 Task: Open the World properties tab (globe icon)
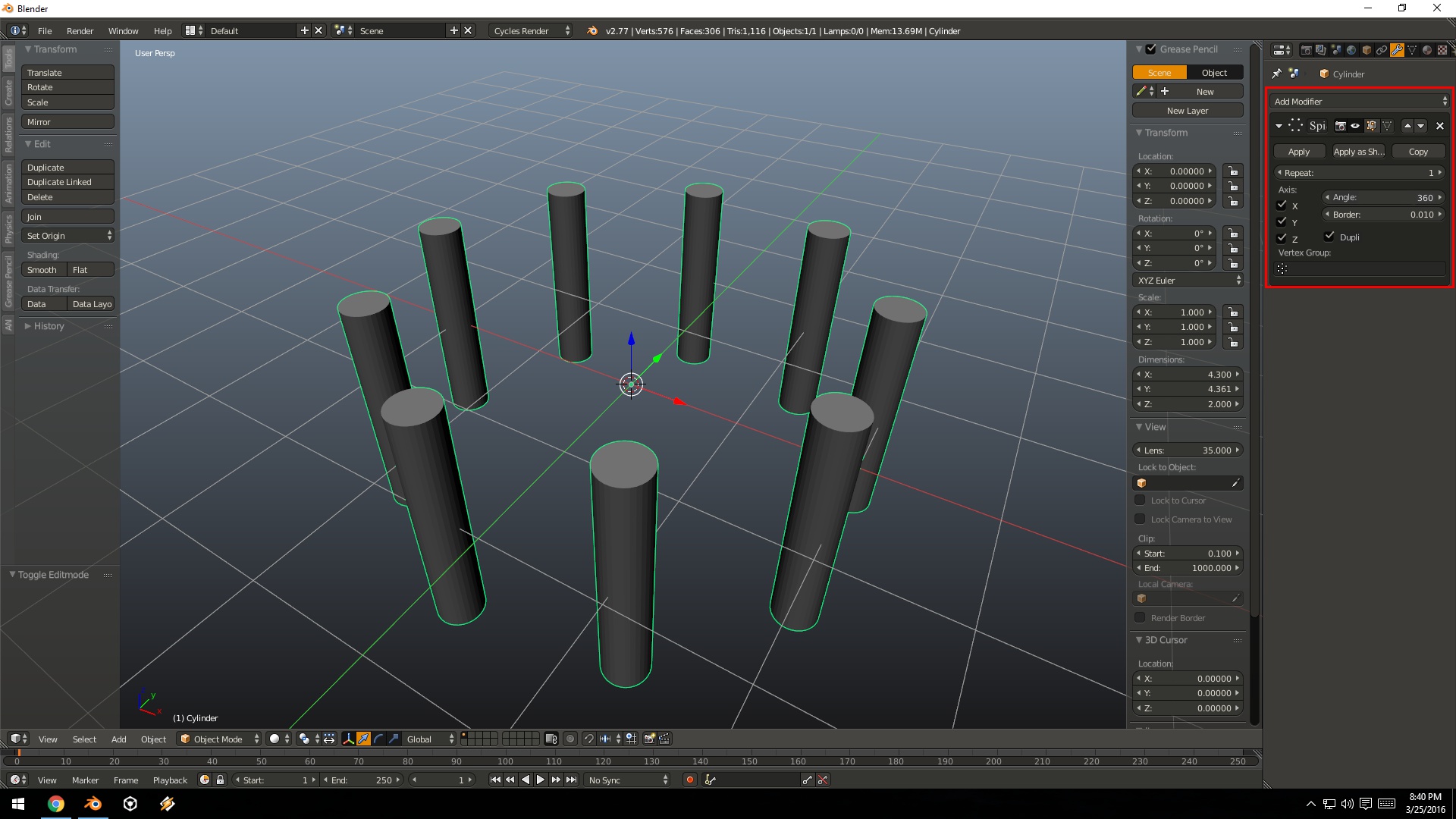tap(1351, 50)
